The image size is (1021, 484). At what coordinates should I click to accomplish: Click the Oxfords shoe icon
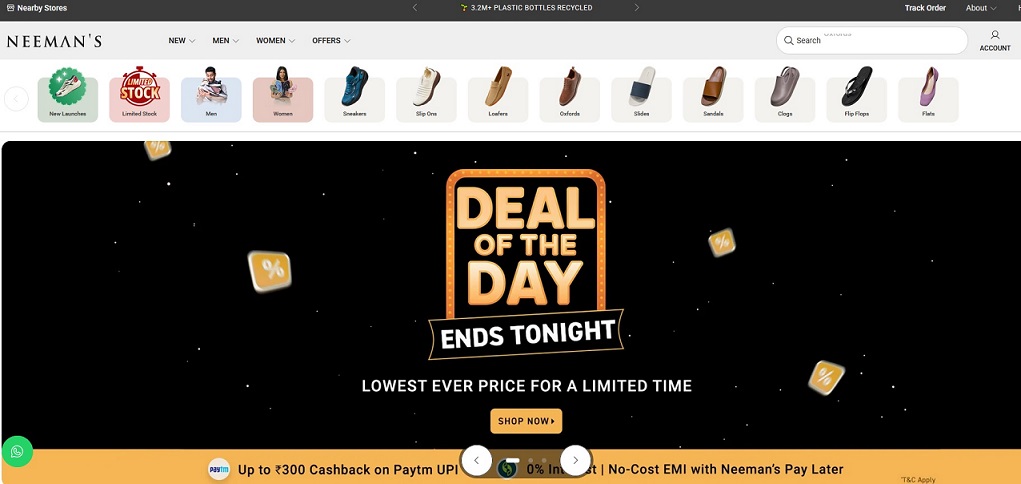[570, 94]
